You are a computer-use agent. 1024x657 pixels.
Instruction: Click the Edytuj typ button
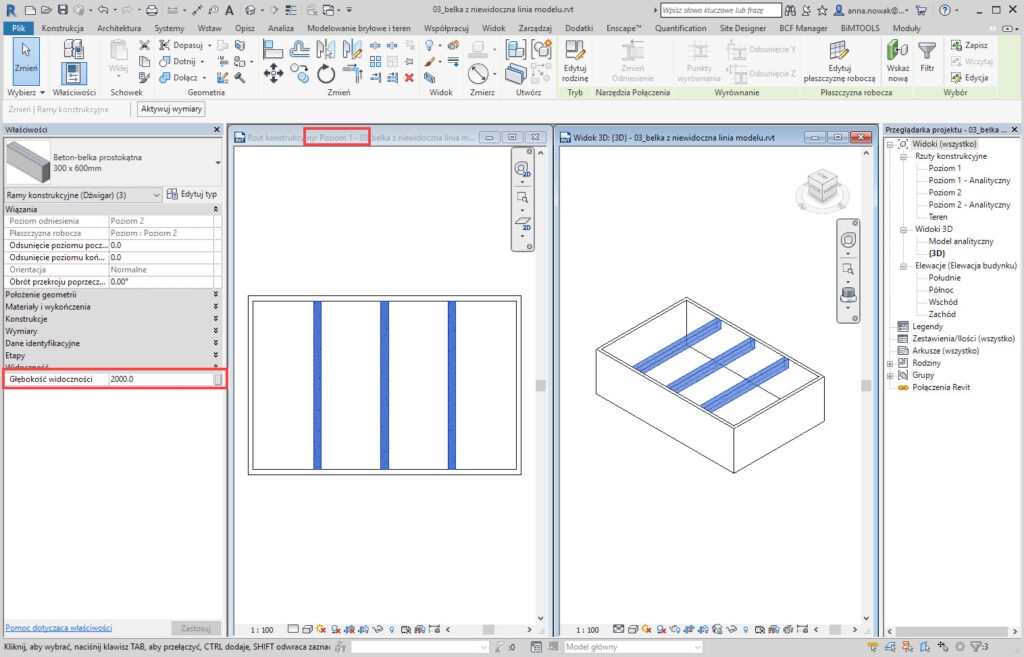point(191,194)
